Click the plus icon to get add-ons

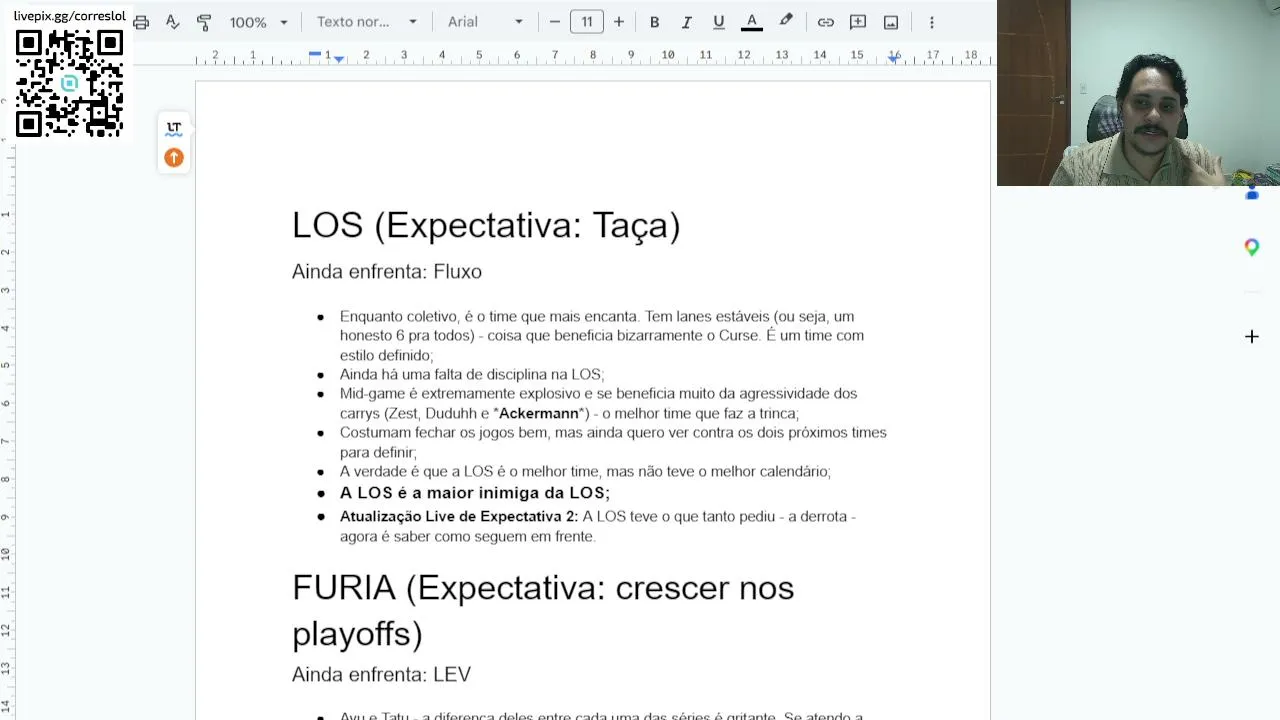1252,337
